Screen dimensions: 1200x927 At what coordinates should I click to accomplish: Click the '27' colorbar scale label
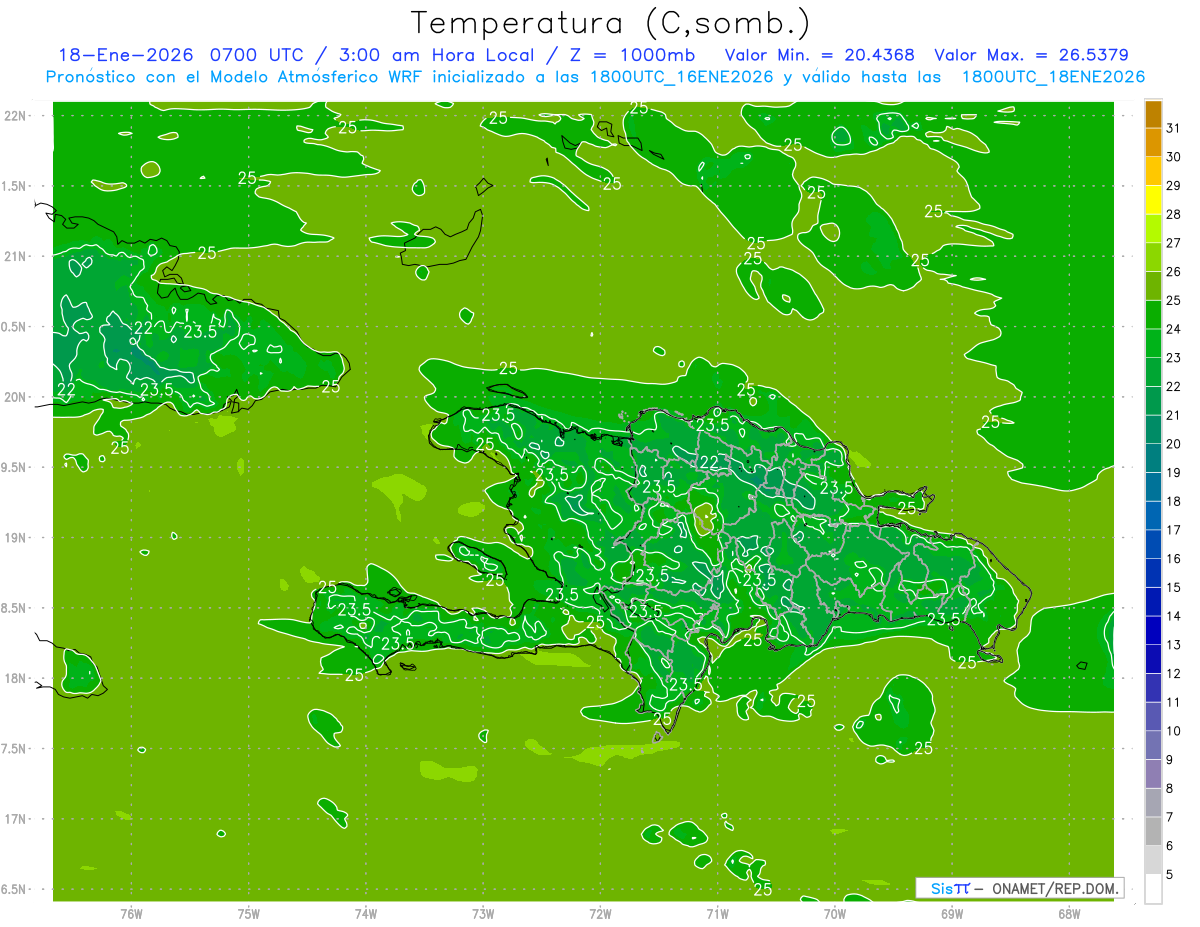click(1175, 243)
